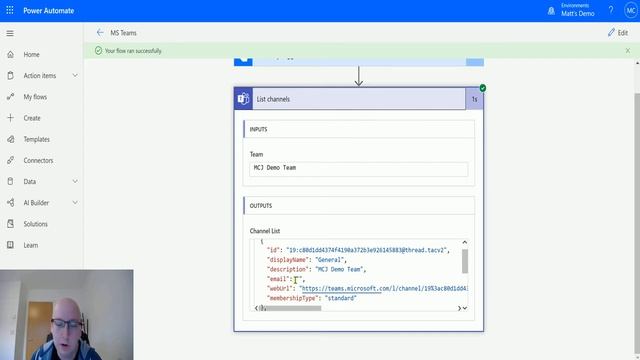Viewport: 640px width, 360px height.
Task: Click the INPUTS section header
Action: (x=359, y=129)
